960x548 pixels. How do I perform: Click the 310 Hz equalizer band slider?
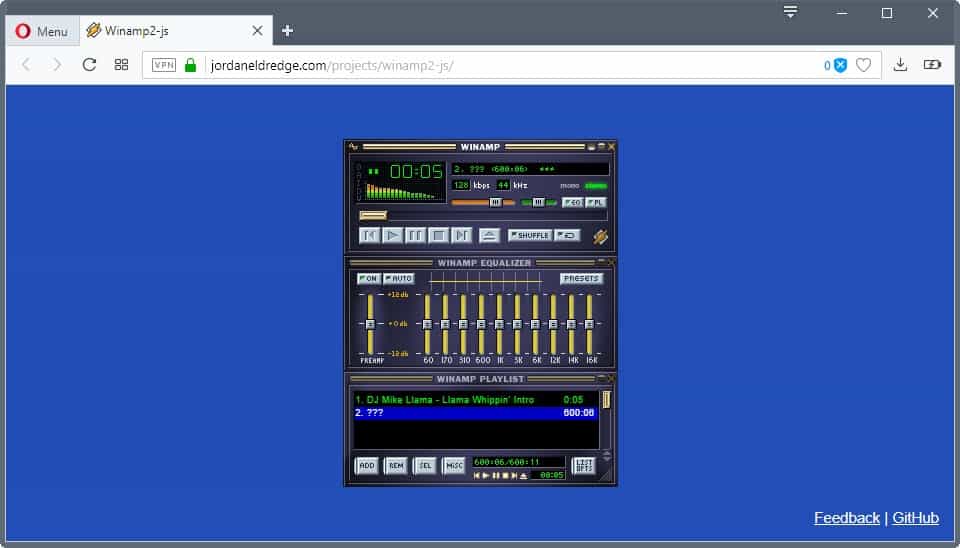[x=463, y=324]
